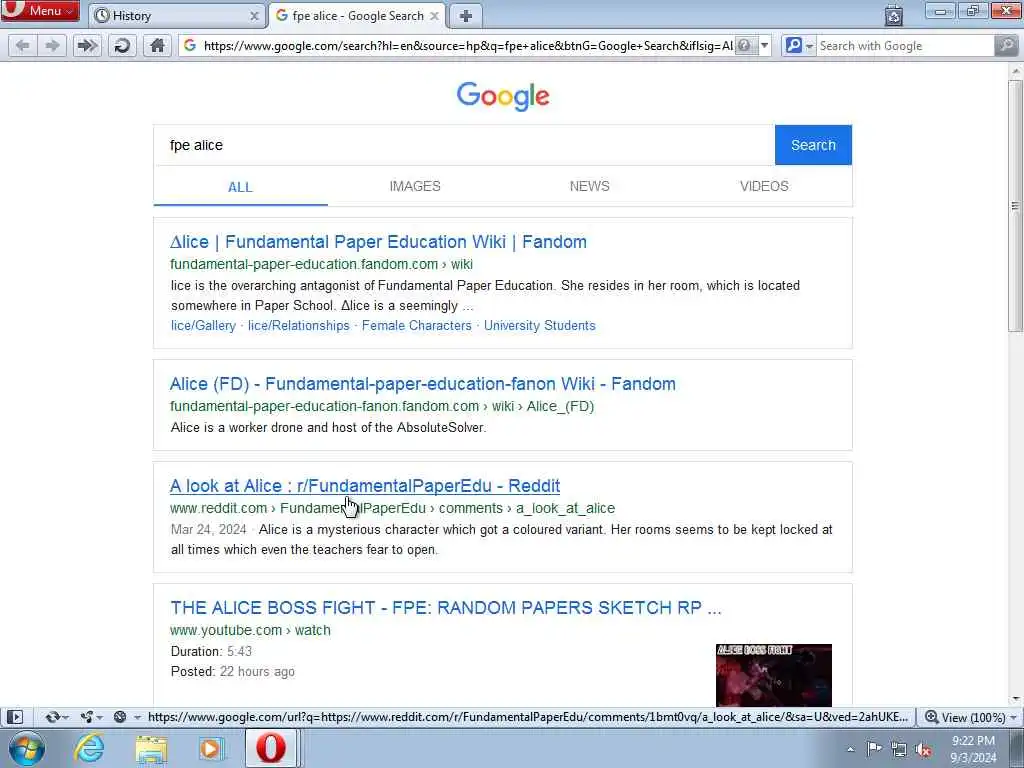Open Alice (FD) fanon Wiki result
The image size is (1024, 768).
click(x=423, y=383)
